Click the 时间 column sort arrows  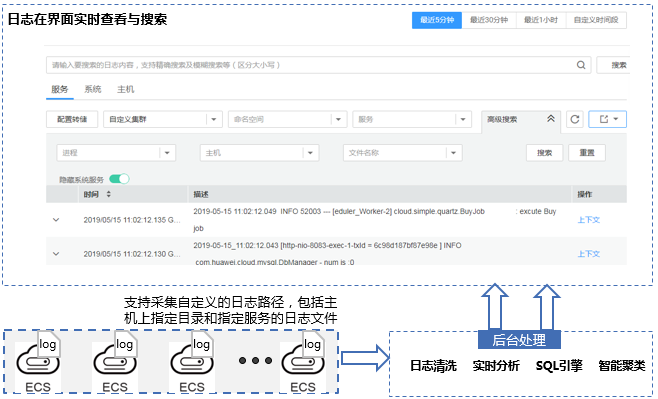pyautogui.click(x=109, y=194)
